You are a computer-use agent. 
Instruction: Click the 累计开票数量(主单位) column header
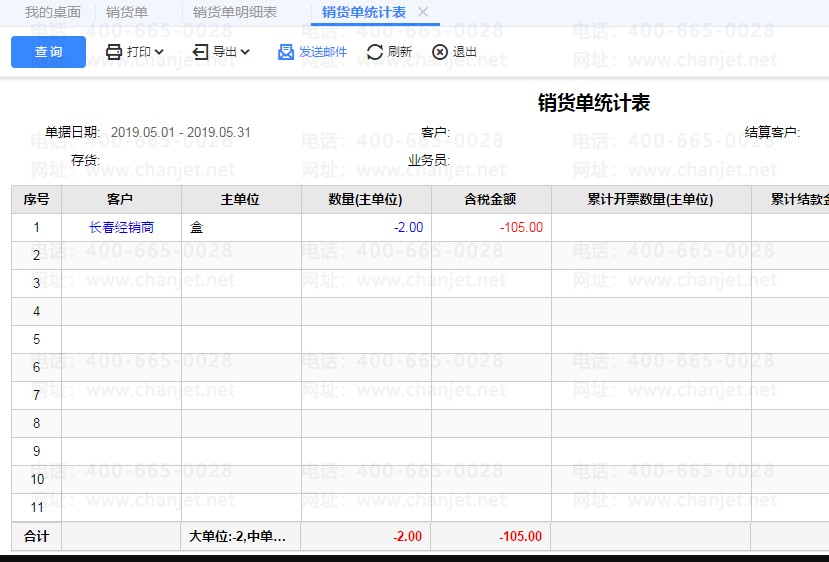point(651,199)
